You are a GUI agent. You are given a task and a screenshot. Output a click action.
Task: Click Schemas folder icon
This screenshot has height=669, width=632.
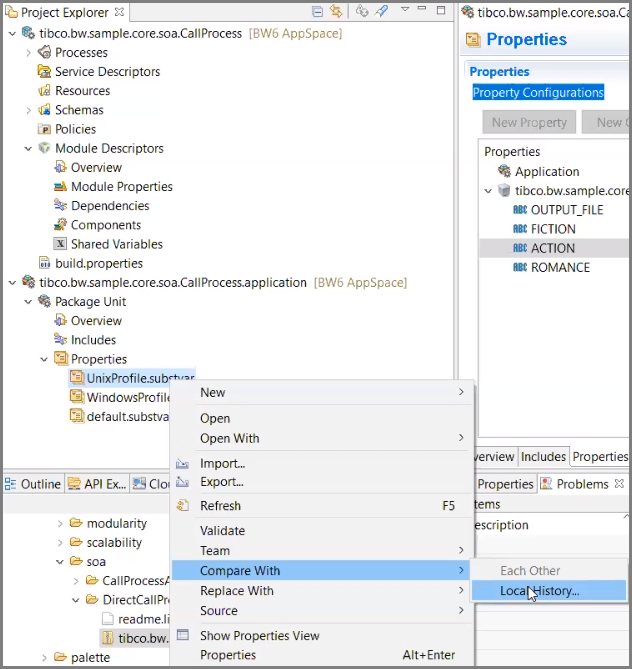click(x=44, y=110)
